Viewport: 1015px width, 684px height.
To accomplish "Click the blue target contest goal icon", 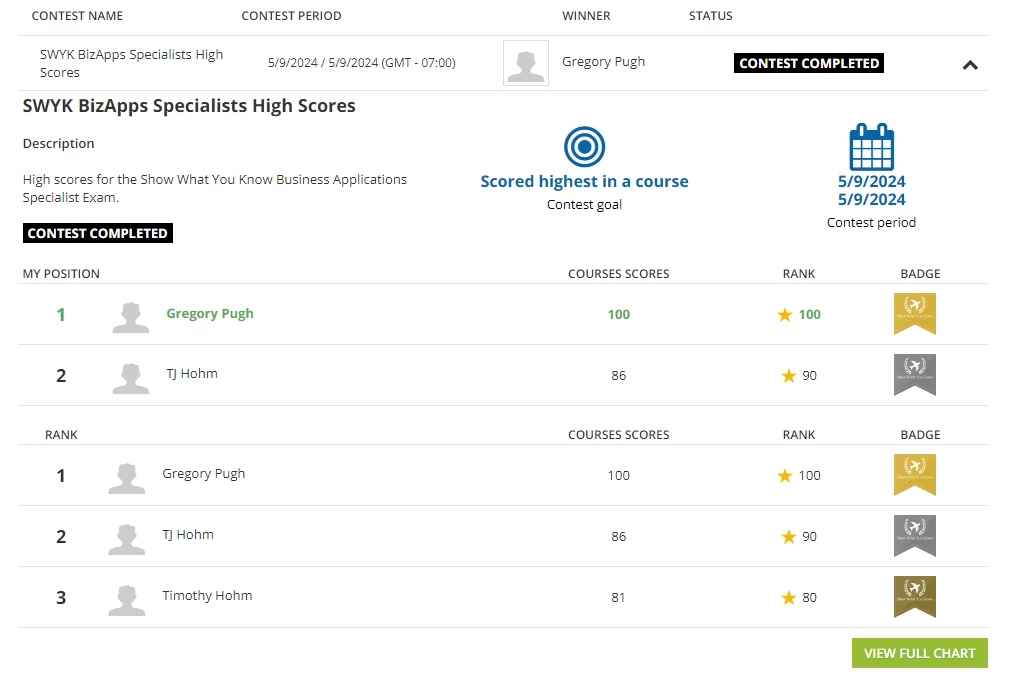I will 584,147.
